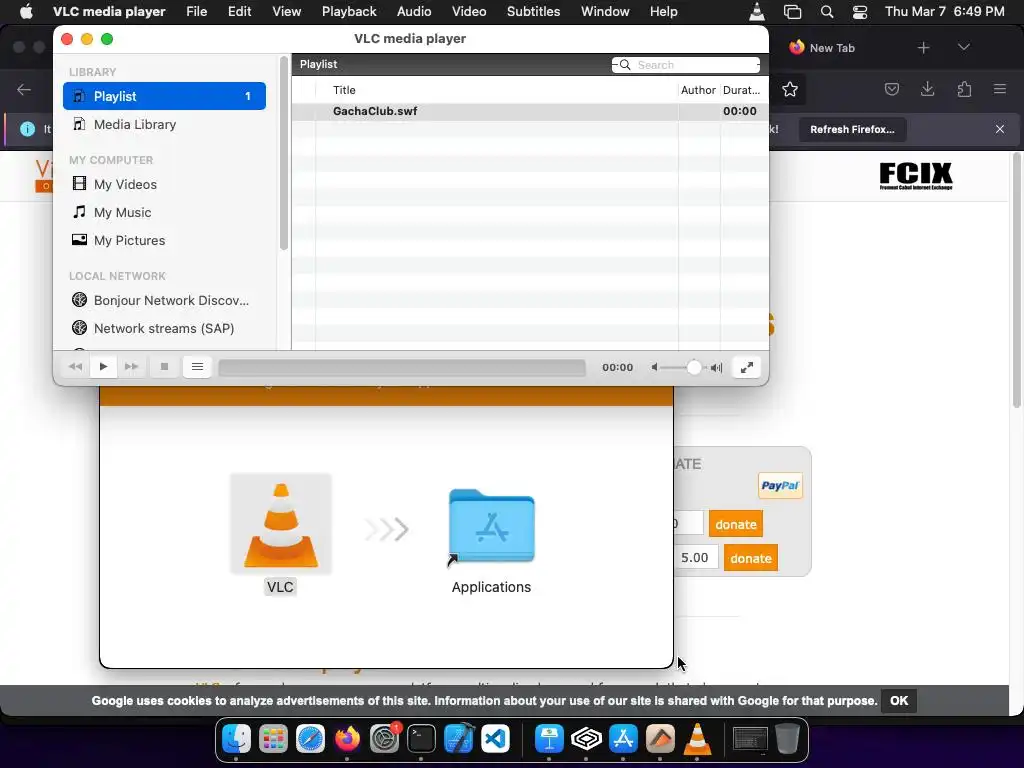The height and width of the screenshot is (768, 1024).
Task: Open the Edit menu
Action: 240,11
